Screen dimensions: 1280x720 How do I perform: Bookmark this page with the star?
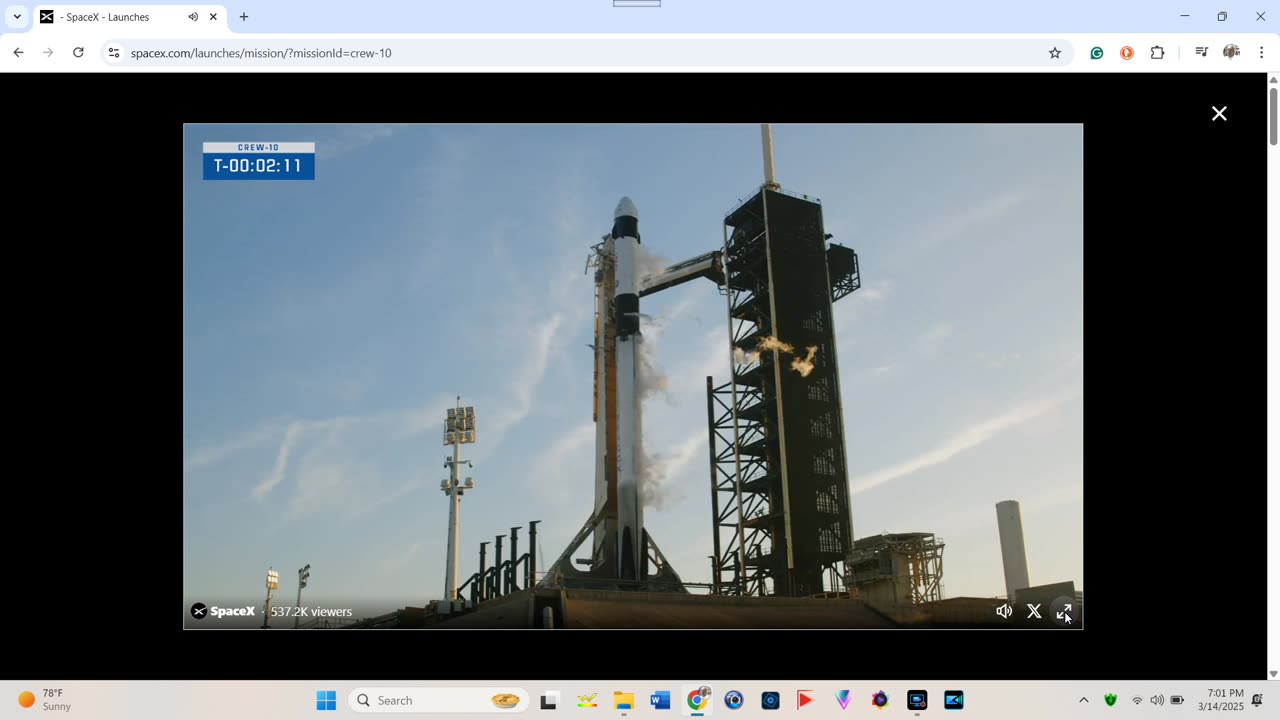pos(1054,53)
